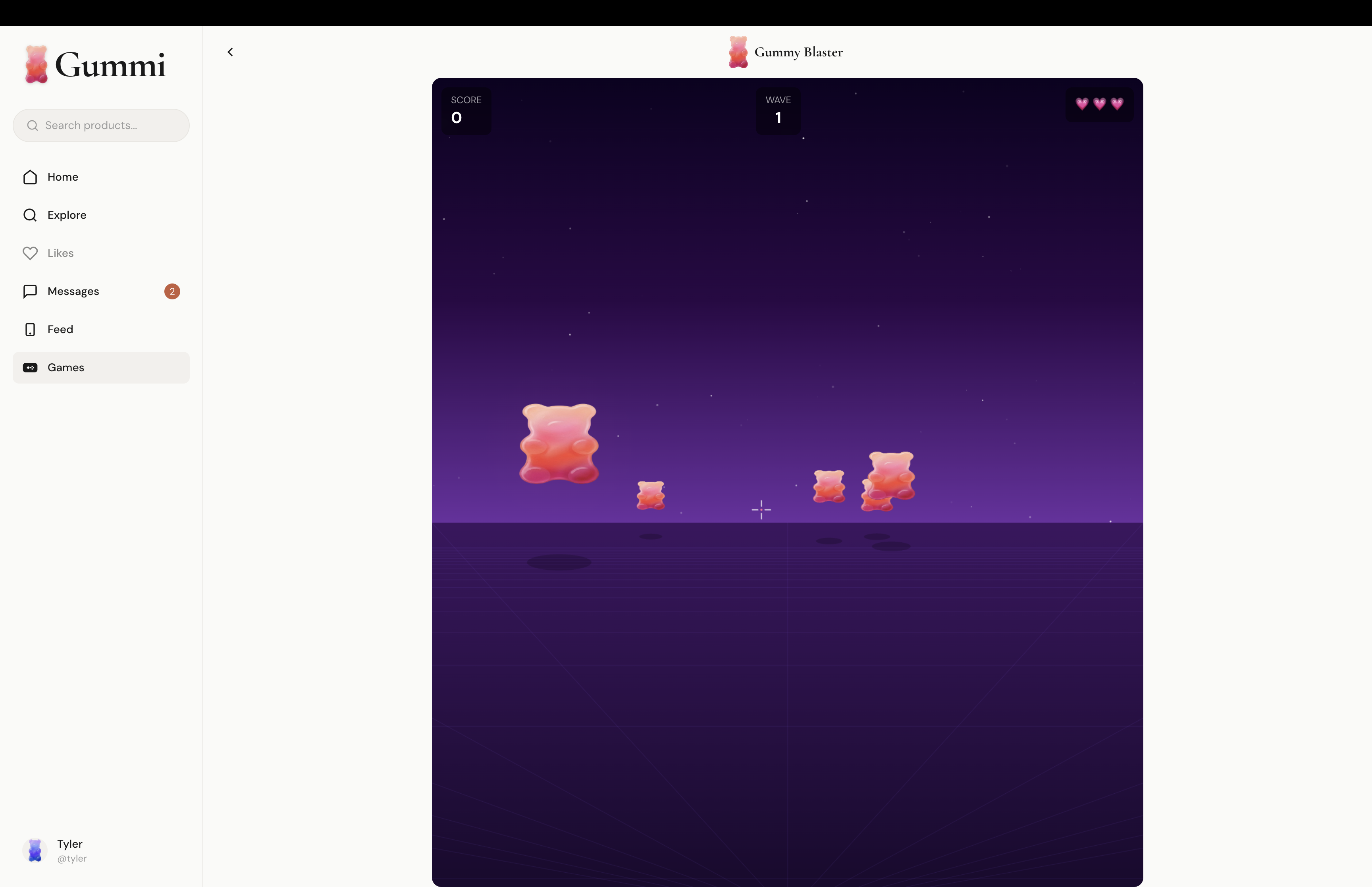Open Tyler's profile avatar
1372x887 pixels.
pos(35,850)
